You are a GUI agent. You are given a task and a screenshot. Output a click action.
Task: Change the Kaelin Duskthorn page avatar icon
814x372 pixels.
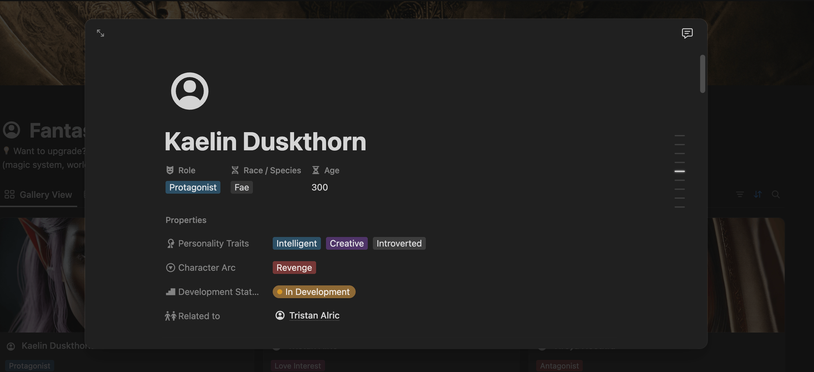pos(189,91)
